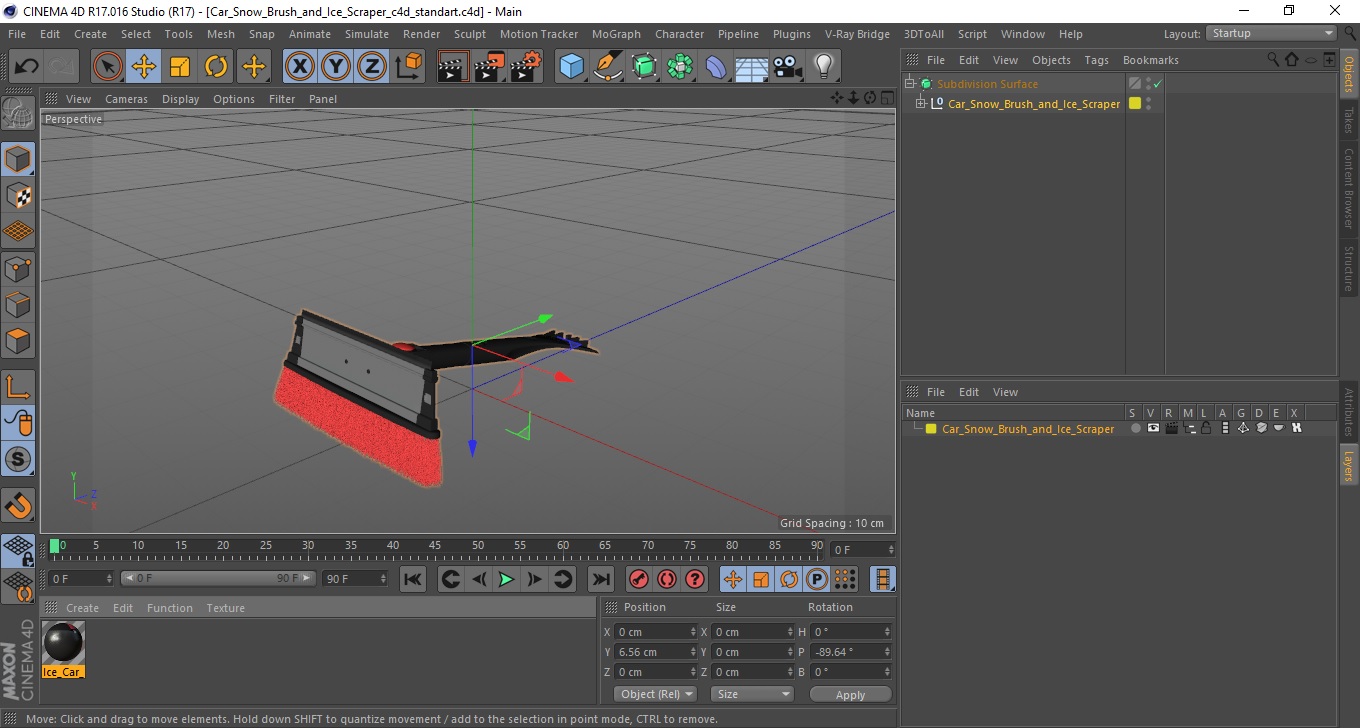Click the Play Forwards button
Image resolution: width=1360 pixels, height=728 pixels.
(x=507, y=579)
